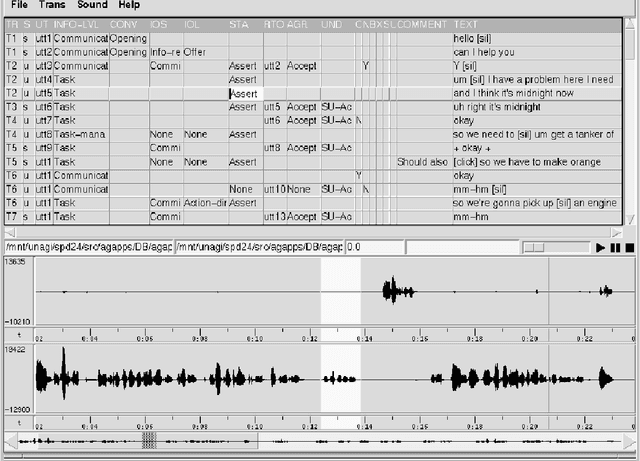Click 'so we're gonna pick up' text cell
This screenshot has width=640, height=461.
point(537,203)
